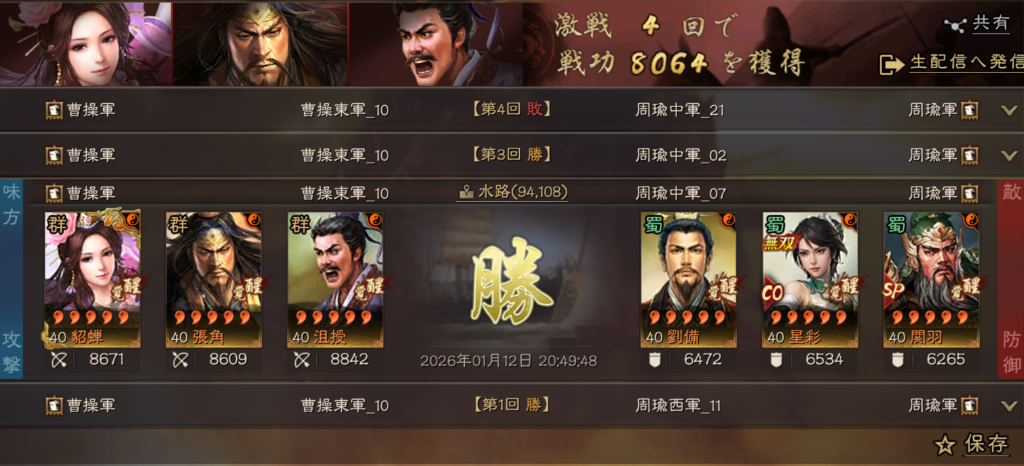Click the yin-yang badge on 関羽 card
The image size is (1024, 466).
[970, 219]
